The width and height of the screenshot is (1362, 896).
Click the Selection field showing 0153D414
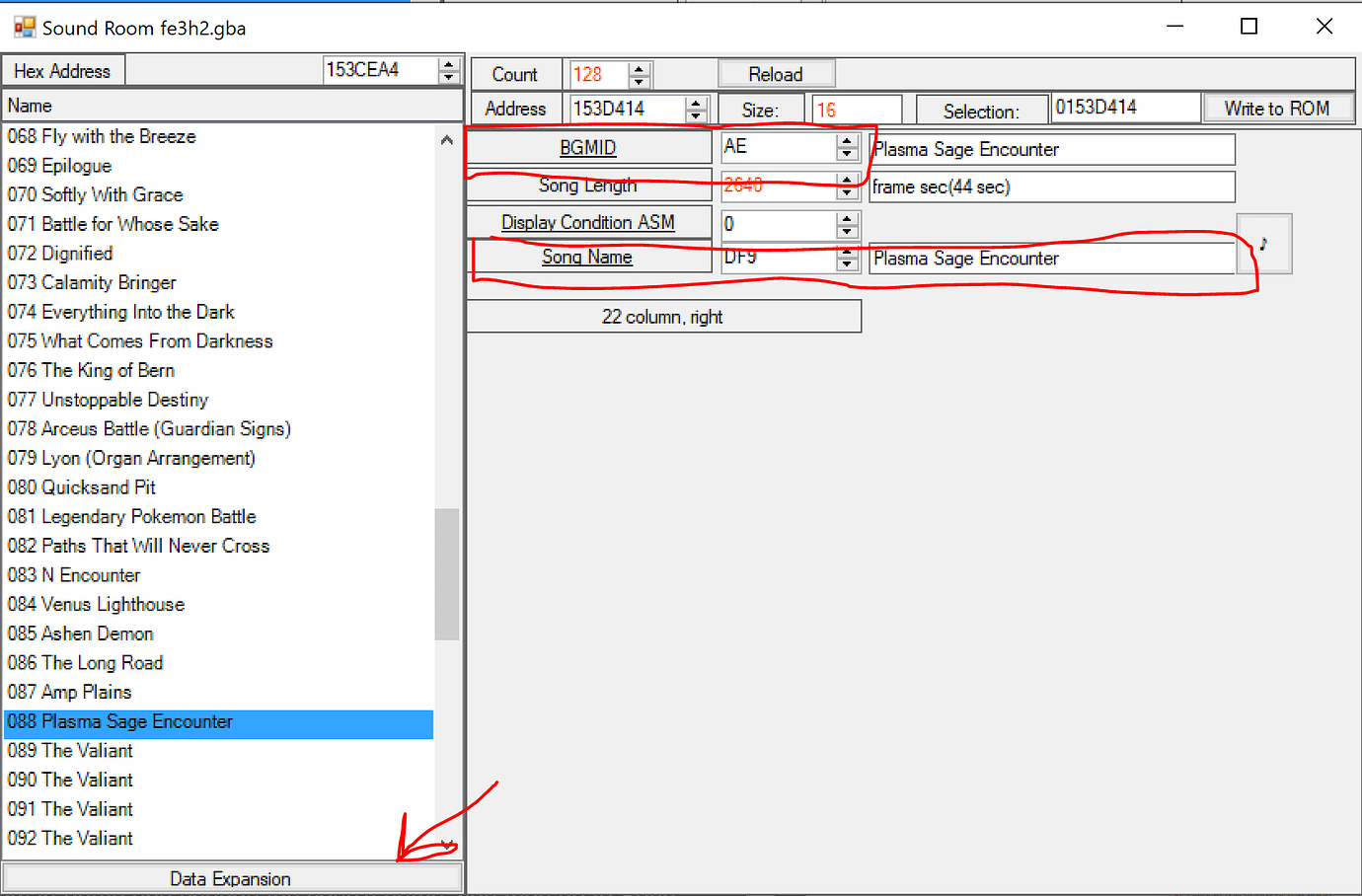pos(1125,107)
